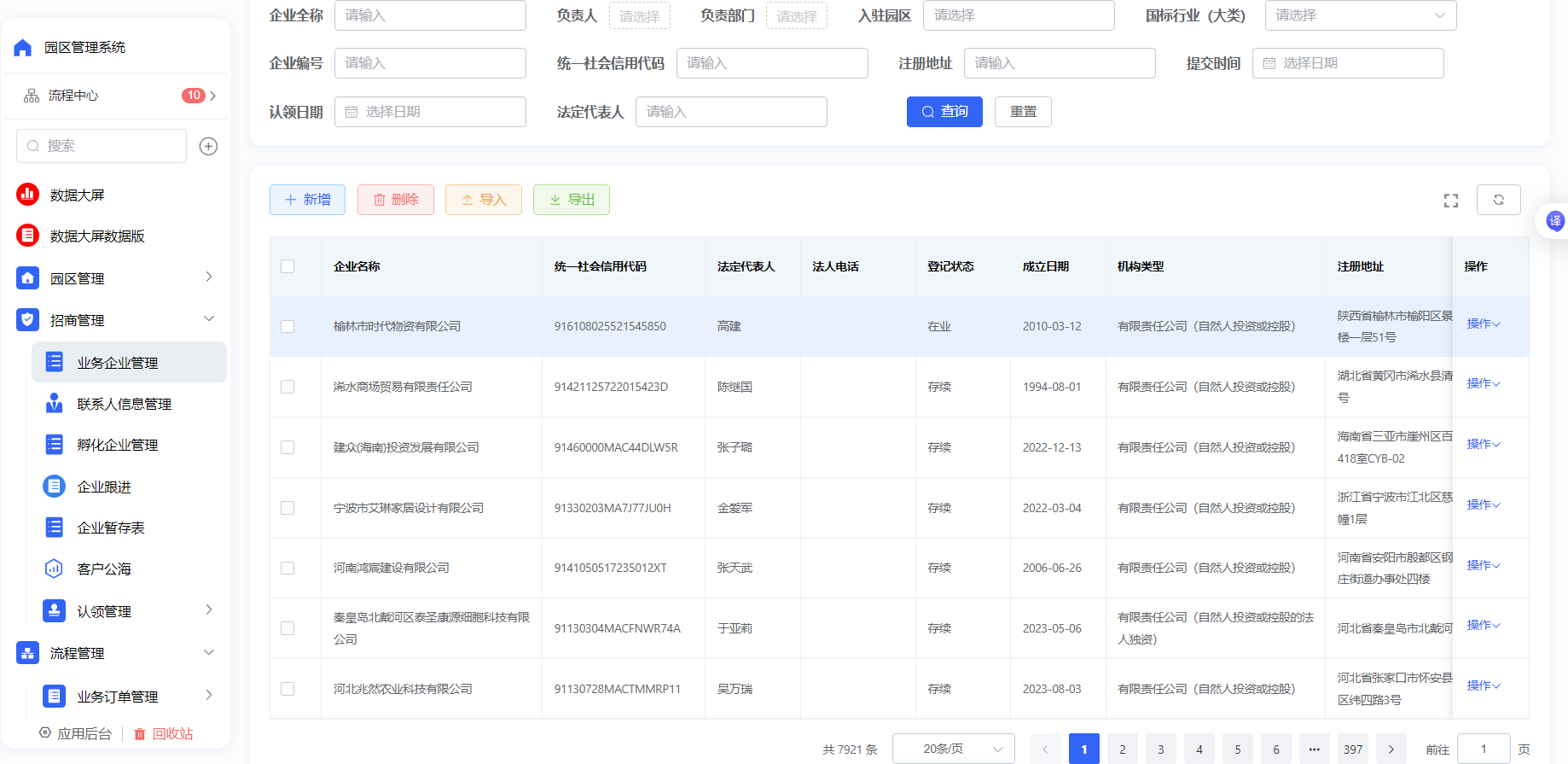
Task: Toggle the select-all checkbox in table header
Action: tap(287, 266)
